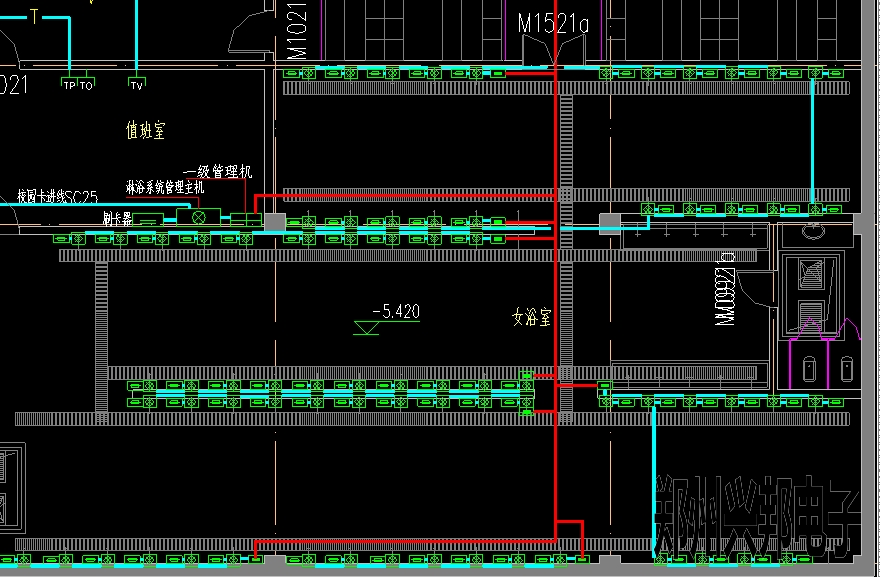Click the 淋浴系统管理主机 label text
This screenshot has width=880, height=577.
[x=165, y=186]
